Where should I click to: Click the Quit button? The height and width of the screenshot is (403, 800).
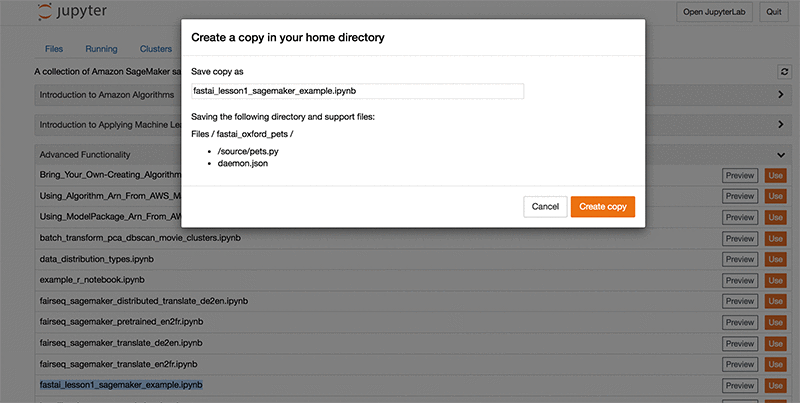(x=773, y=12)
